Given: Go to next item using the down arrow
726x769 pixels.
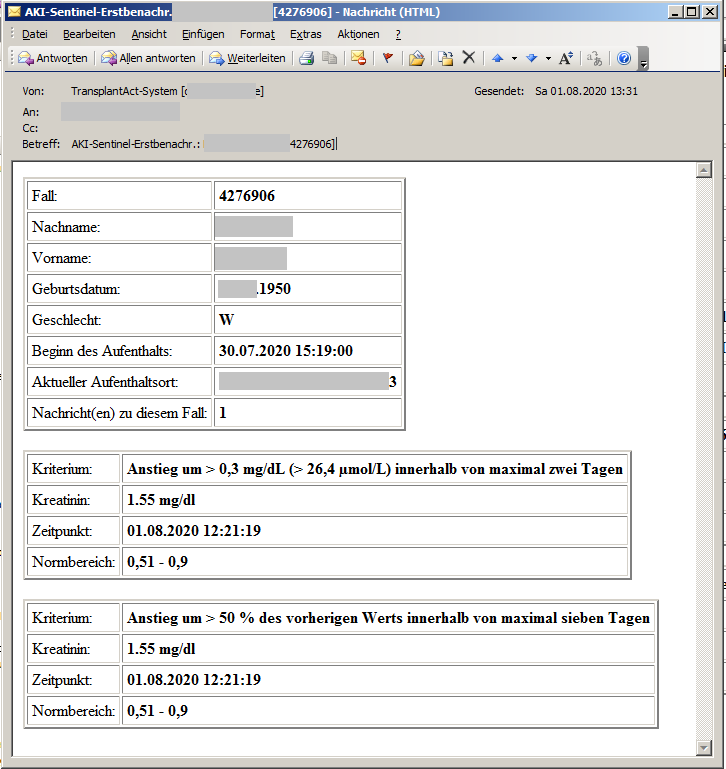Looking at the screenshot, I should tap(532, 58).
